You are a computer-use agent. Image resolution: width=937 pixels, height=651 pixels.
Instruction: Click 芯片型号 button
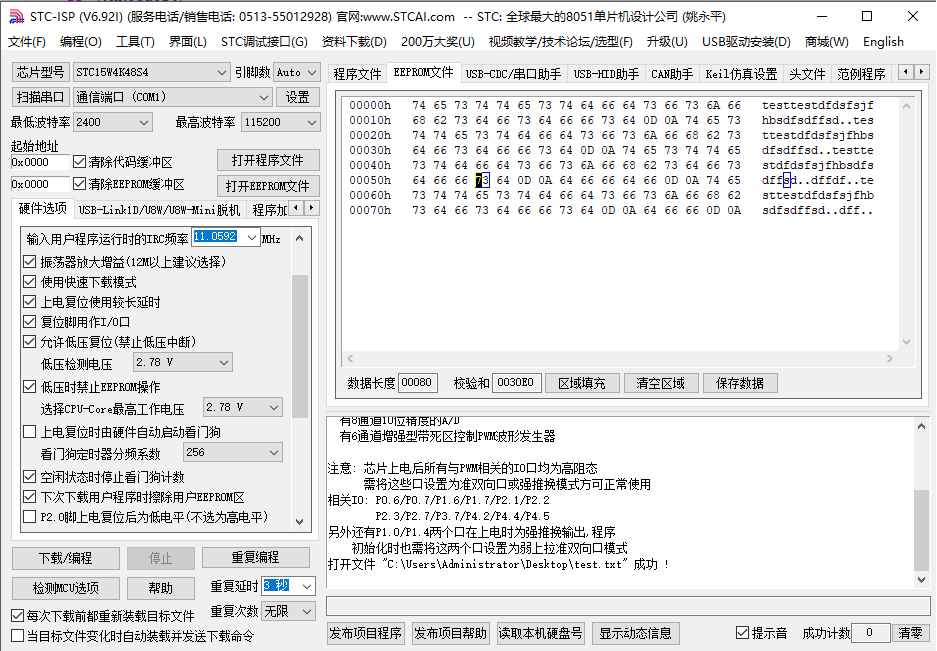pos(41,72)
